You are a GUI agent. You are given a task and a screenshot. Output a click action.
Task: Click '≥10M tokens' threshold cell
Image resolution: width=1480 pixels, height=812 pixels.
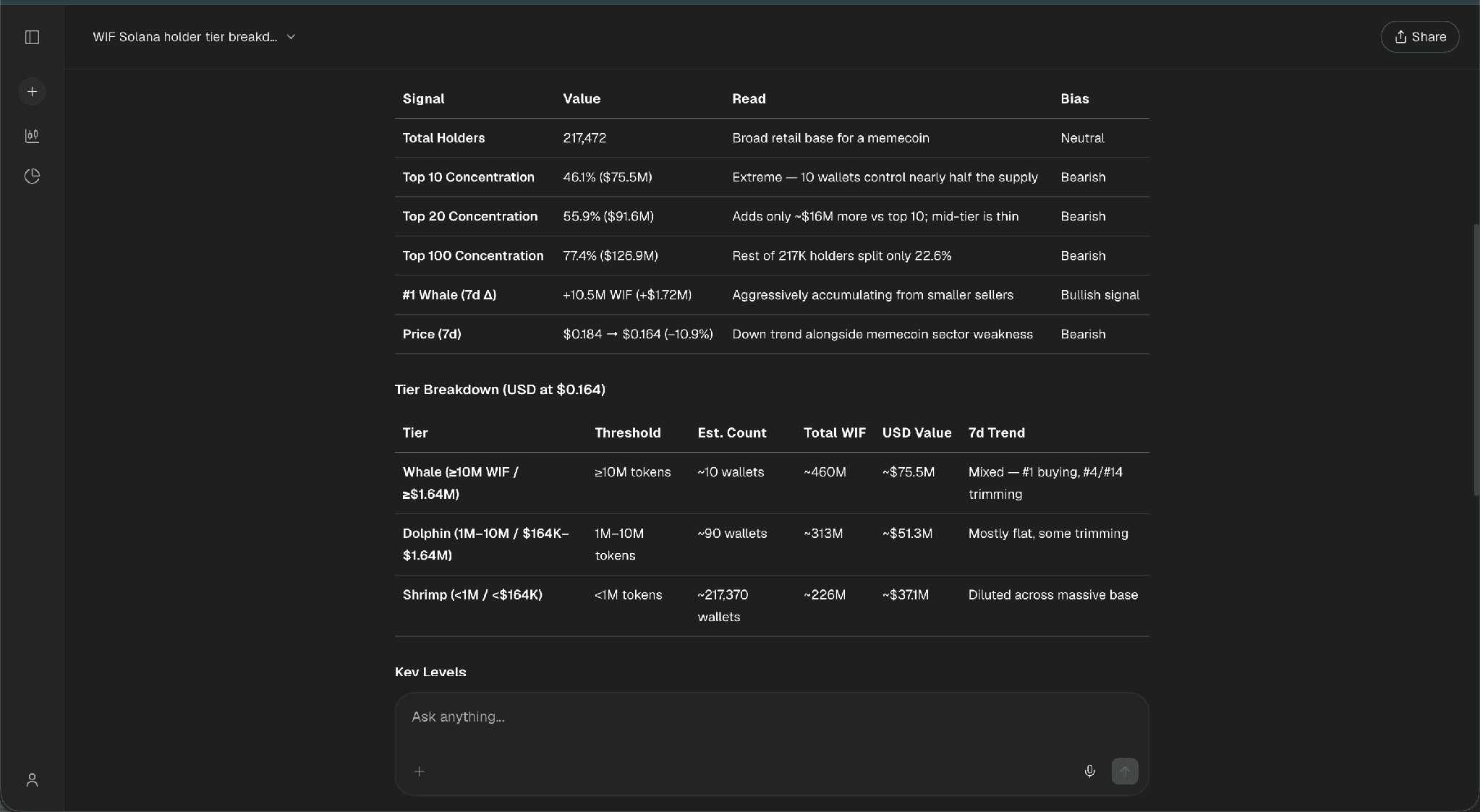(x=633, y=472)
